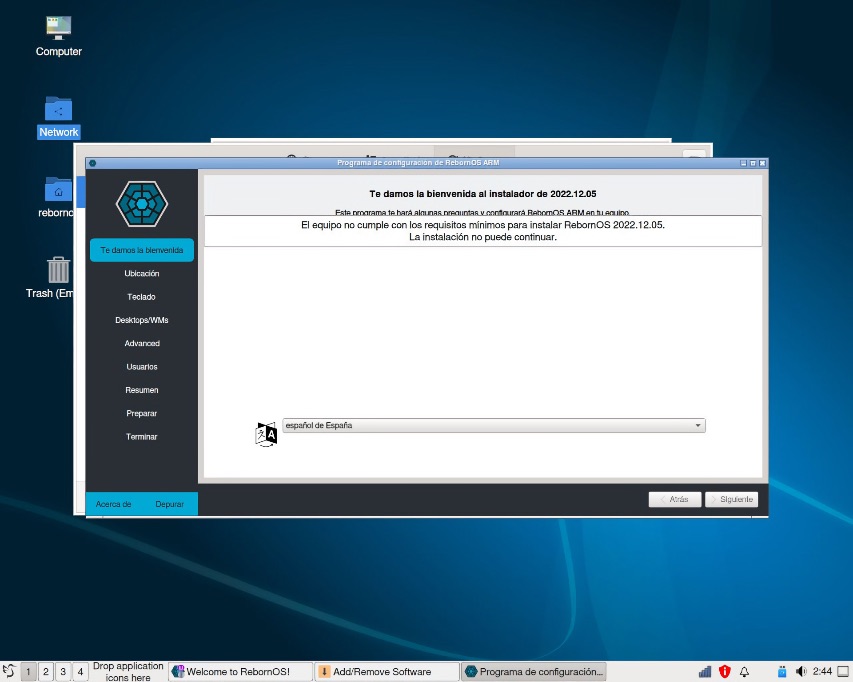Select the Advanced step in sidebar

pos(141,344)
